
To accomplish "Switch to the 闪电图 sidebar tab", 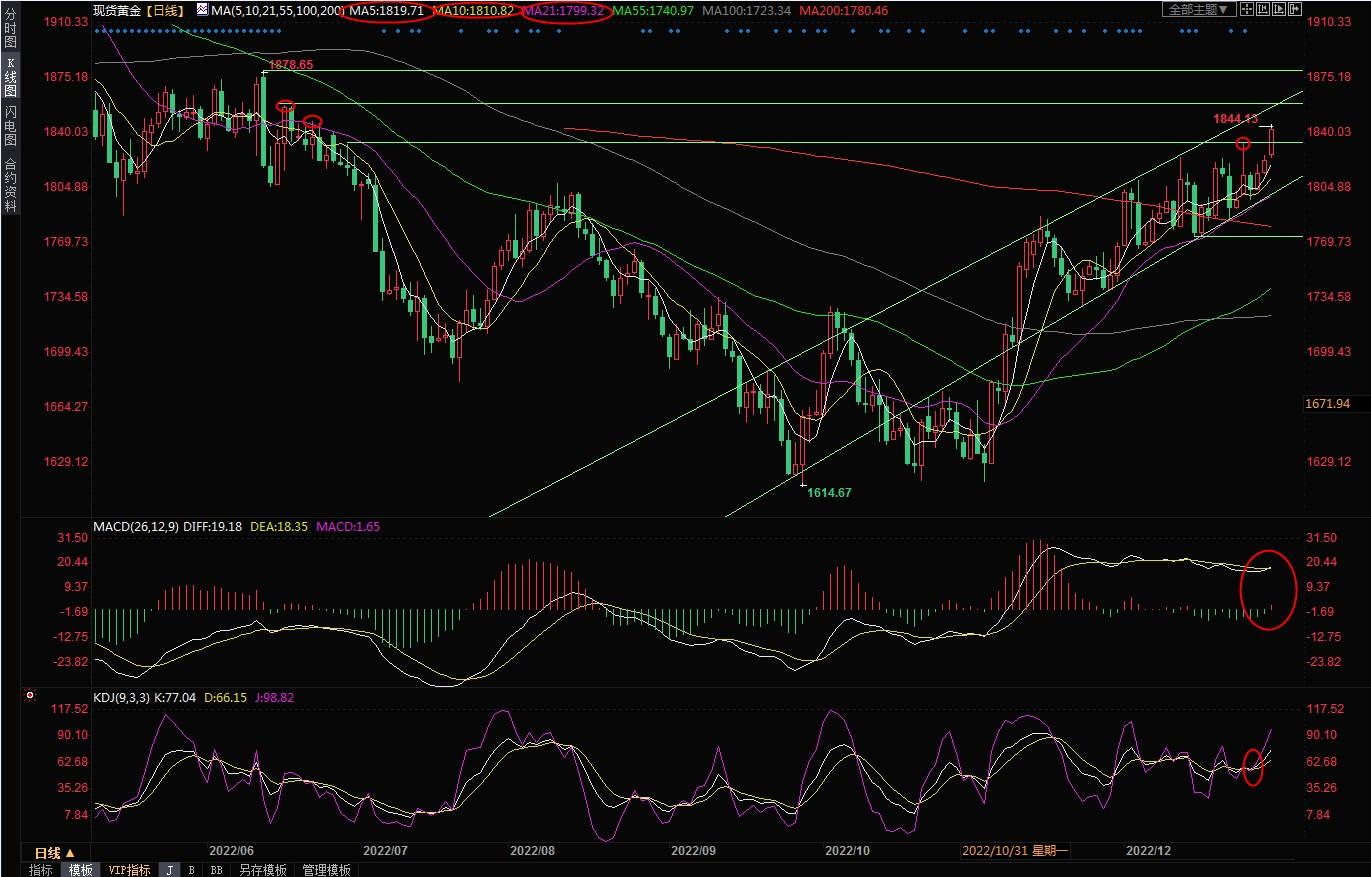I will coord(11,125).
